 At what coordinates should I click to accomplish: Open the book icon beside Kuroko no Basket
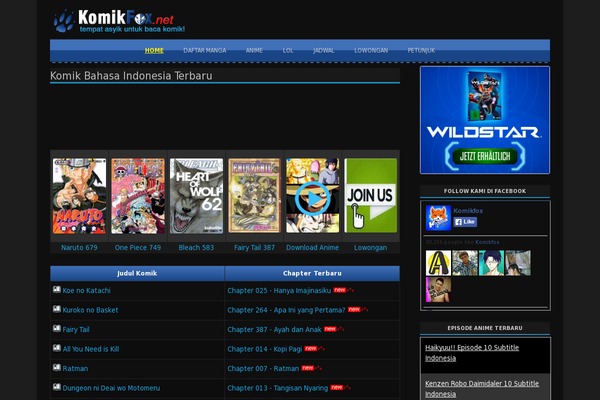click(x=57, y=309)
